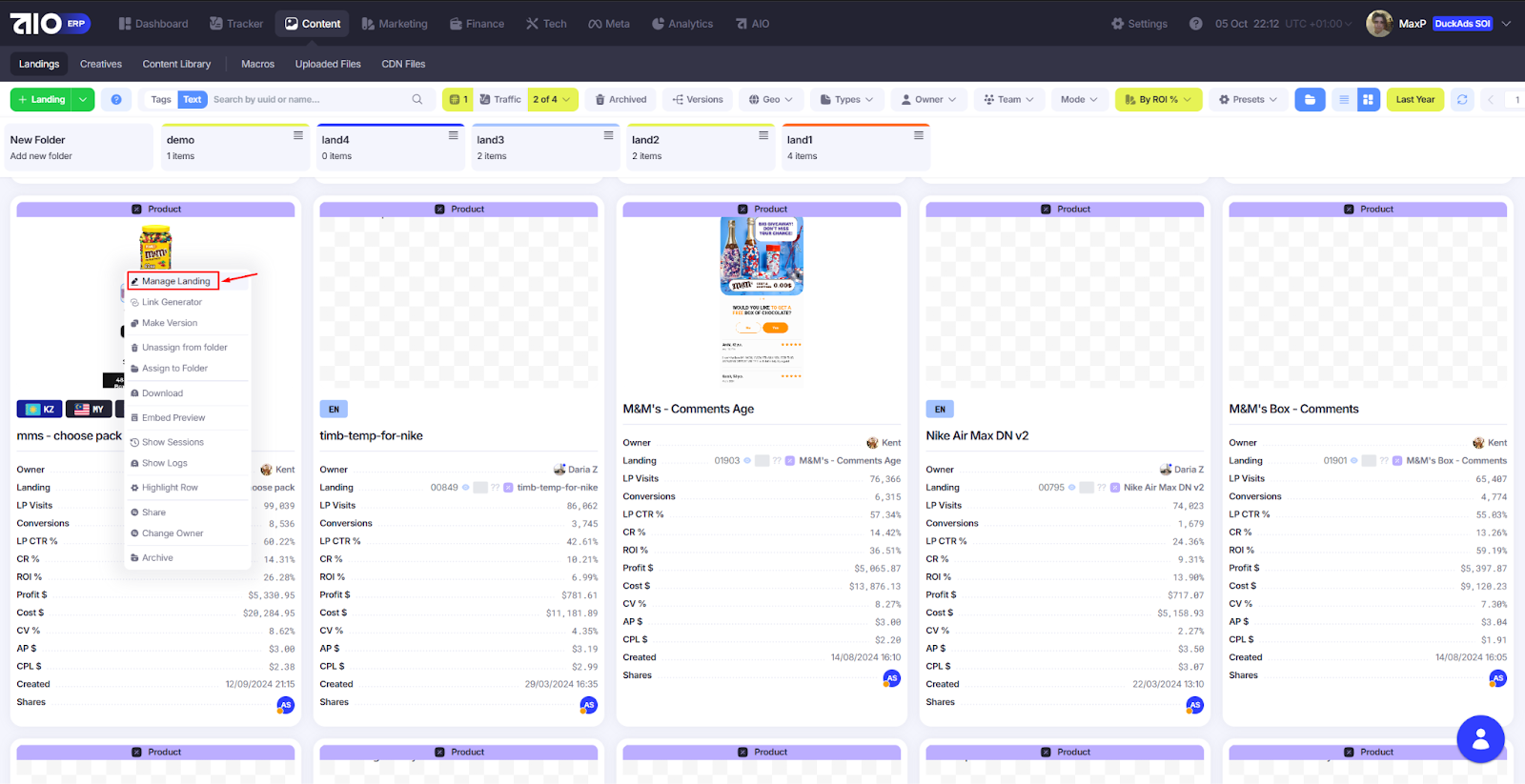
Task: Click the eye icon next to 00849
Action: pos(466,488)
